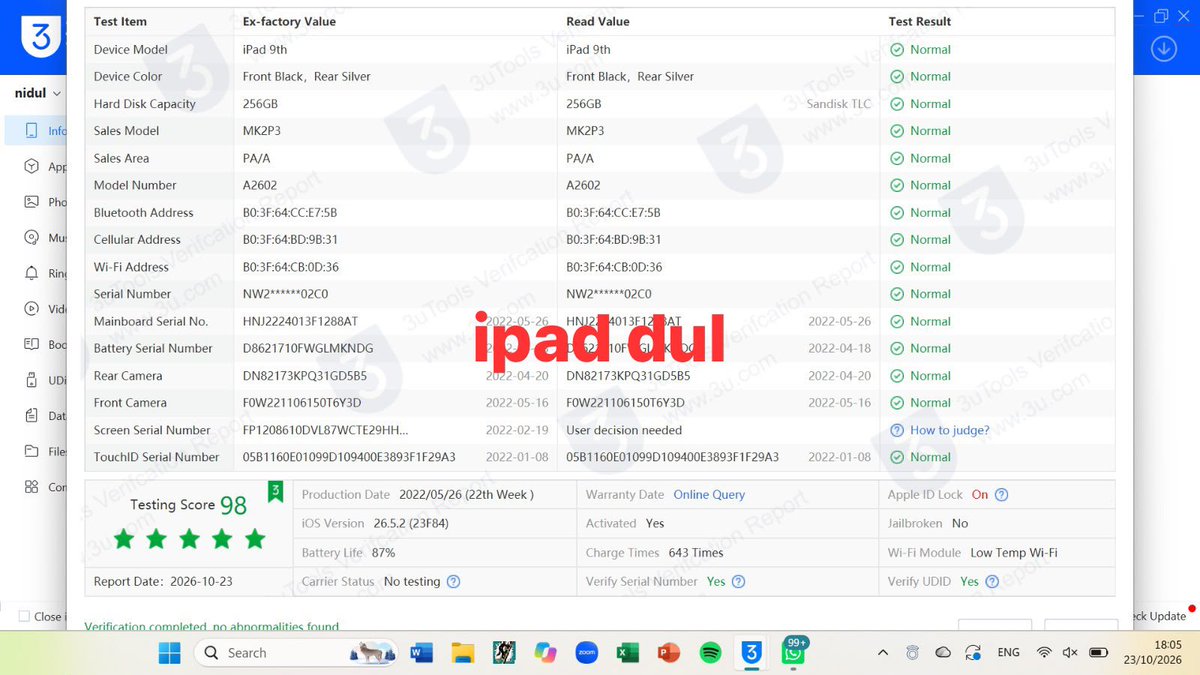
Task: Click the 3uTools logo in the header
Action: (x=41, y=38)
